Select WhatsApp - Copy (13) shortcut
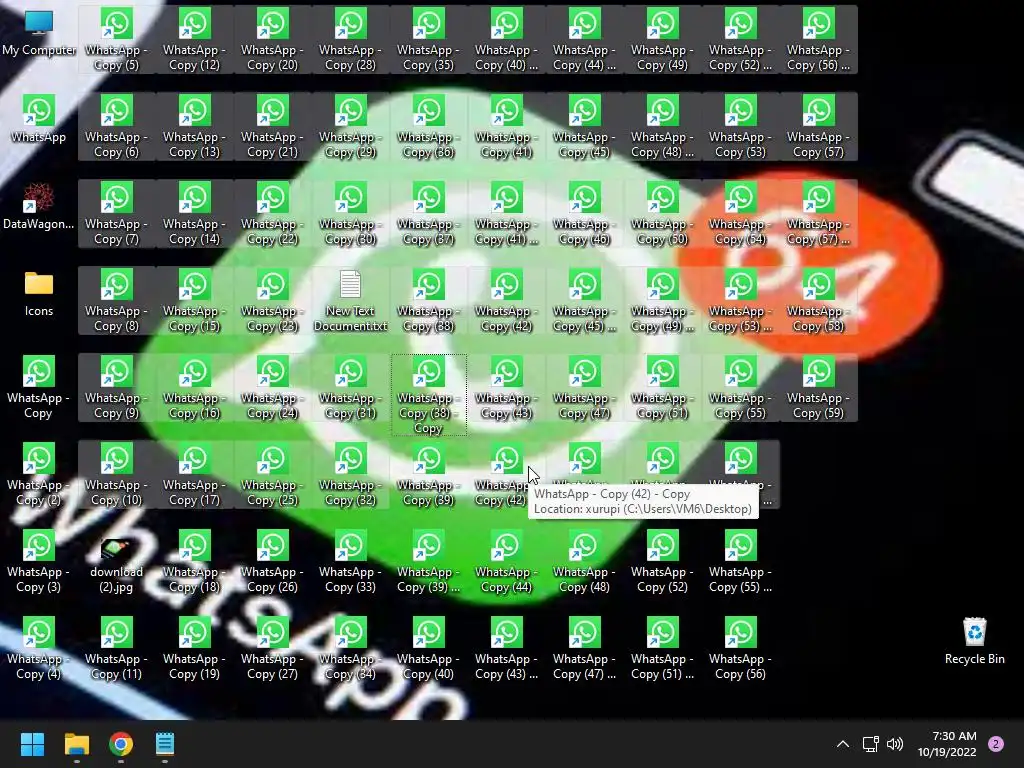This screenshot has width=1024, height=768. [194, 127]
